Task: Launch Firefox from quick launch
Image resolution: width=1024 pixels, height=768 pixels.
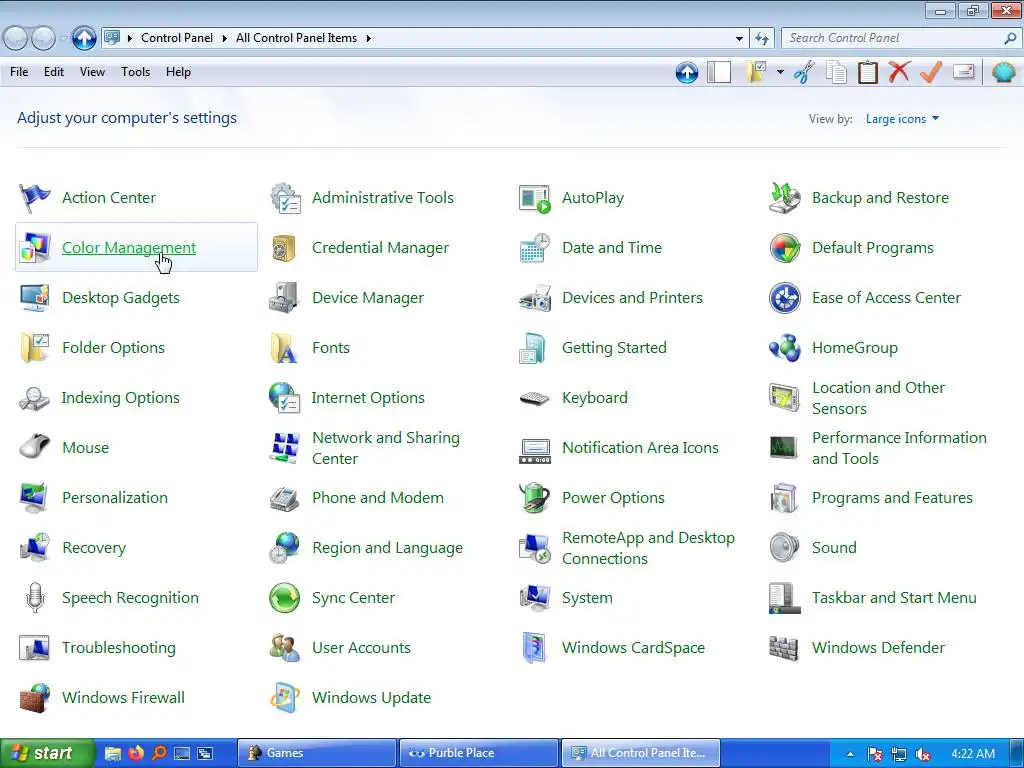Action: [x=136, y=753]
